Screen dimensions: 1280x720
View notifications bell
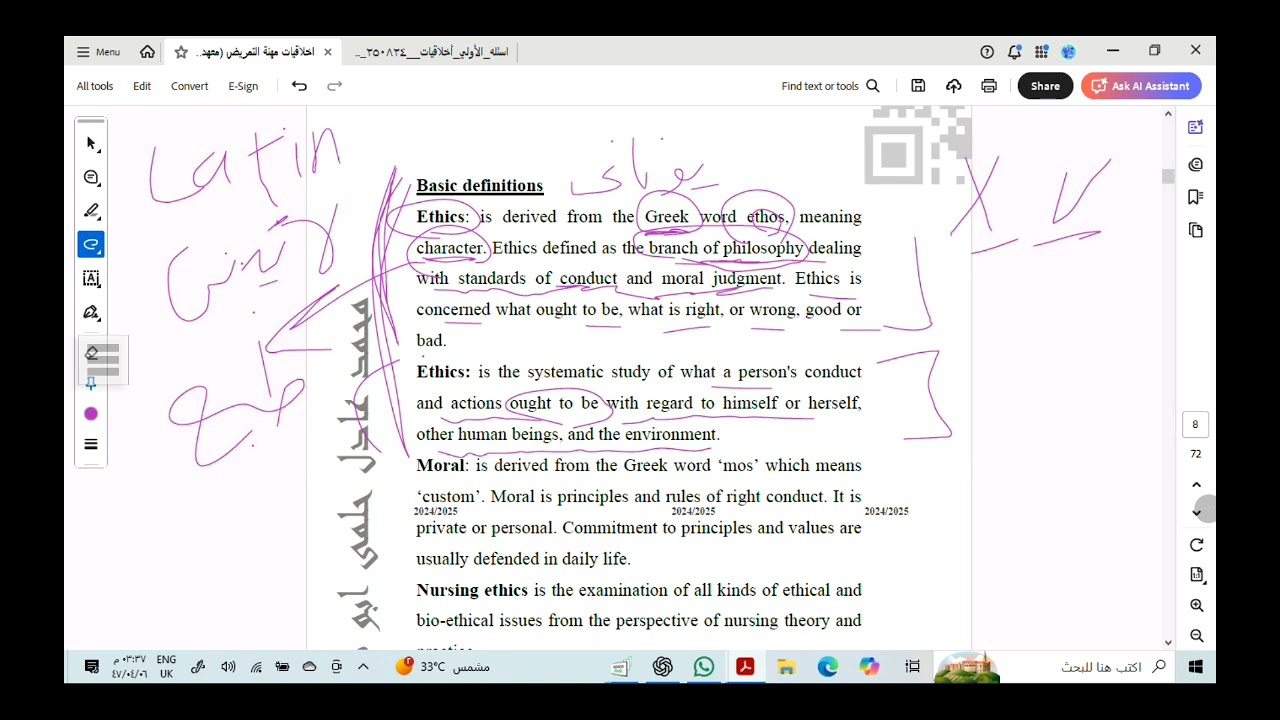click(1014, 52)
